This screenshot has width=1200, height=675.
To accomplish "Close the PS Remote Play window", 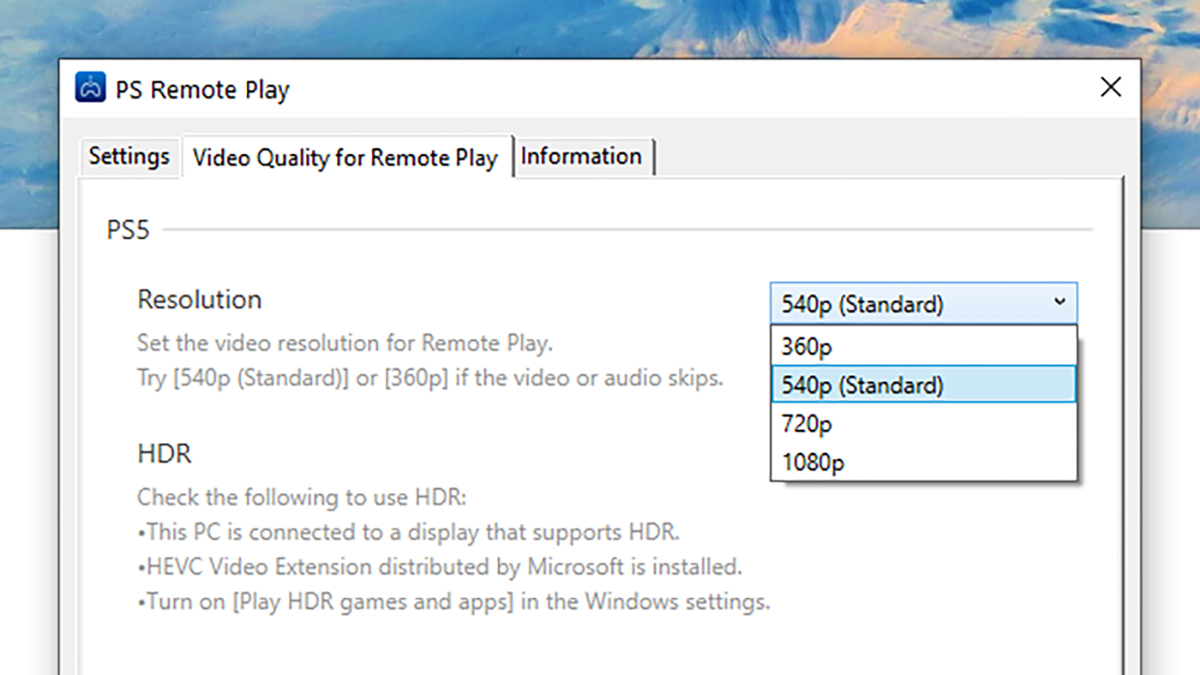I will [x=1110, y=87].
